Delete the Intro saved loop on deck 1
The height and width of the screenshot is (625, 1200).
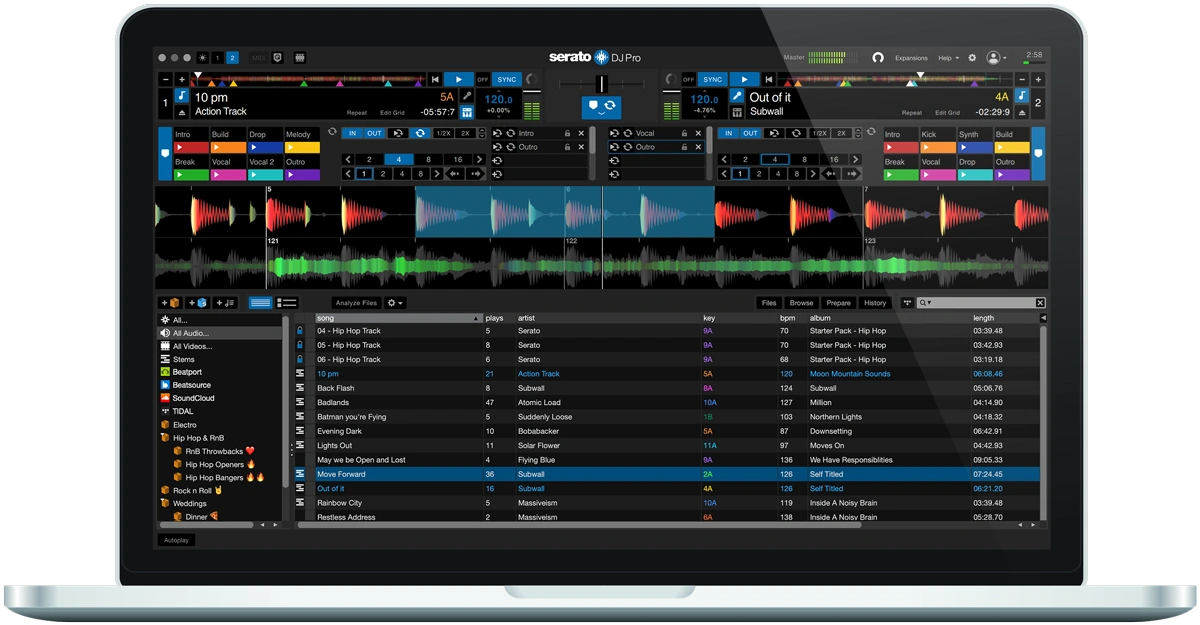coord(581,133)
